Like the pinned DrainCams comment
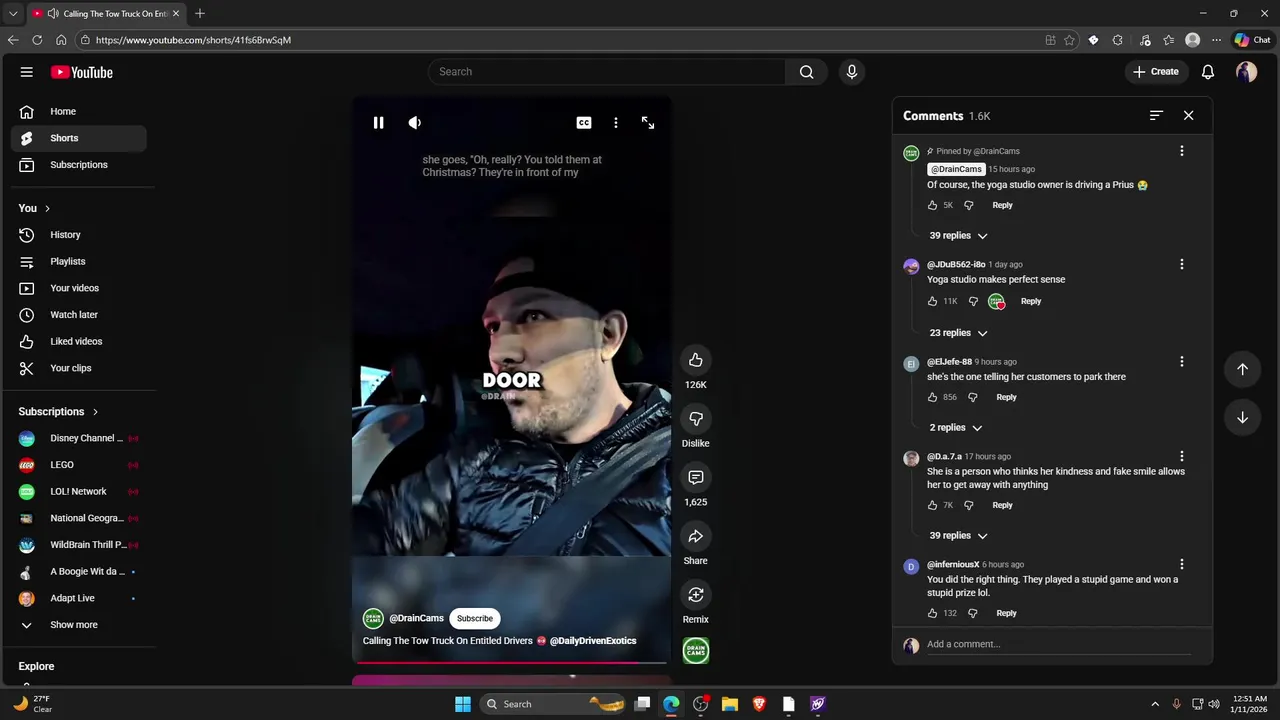This screenshot has height=720, width=1280. tap(933, 205)
